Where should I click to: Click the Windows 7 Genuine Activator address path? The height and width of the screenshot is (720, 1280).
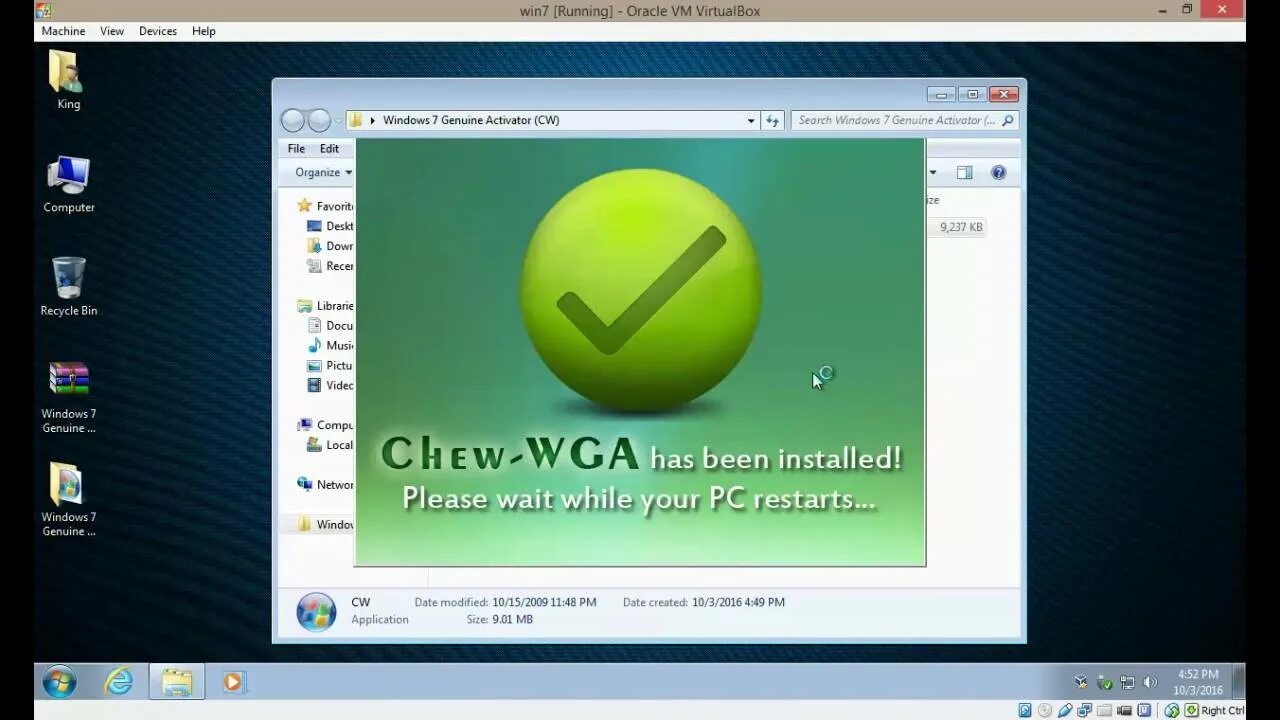pyautogui.click(x=471, y=120)
